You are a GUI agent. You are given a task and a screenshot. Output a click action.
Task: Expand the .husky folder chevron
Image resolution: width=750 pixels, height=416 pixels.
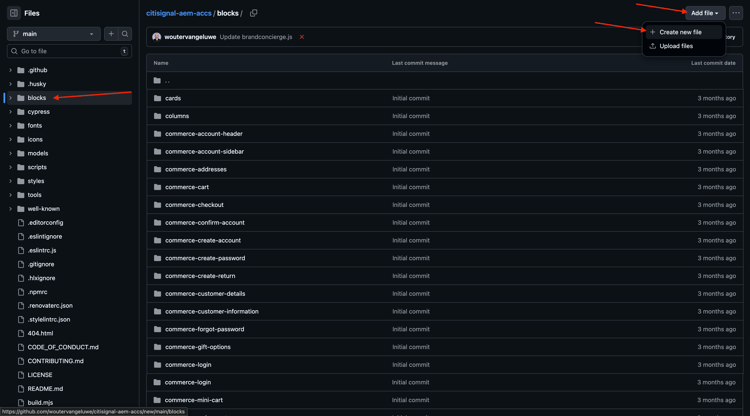click(x=11, y=84)
